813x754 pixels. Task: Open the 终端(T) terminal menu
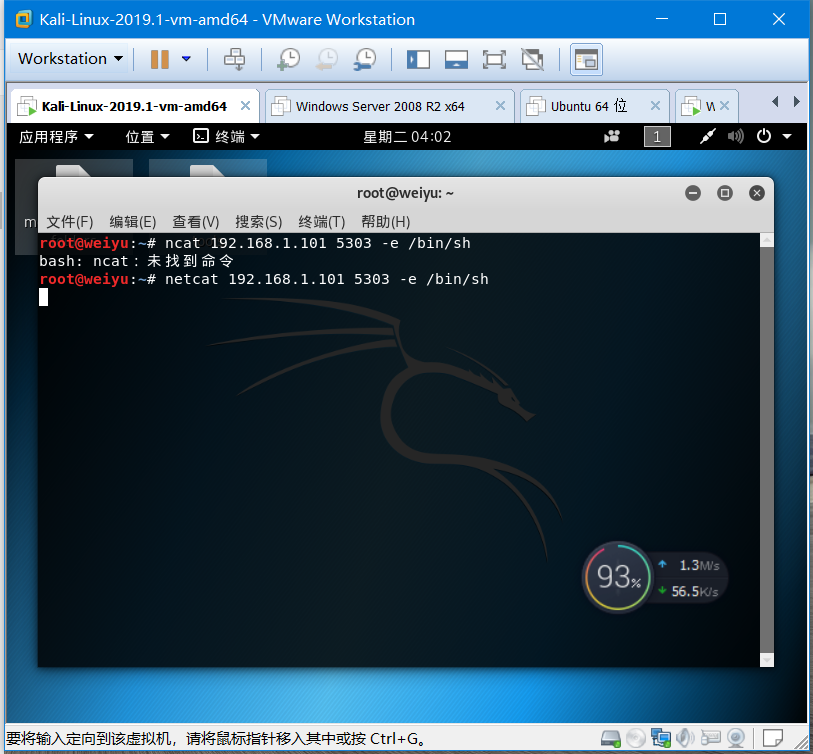321,222
